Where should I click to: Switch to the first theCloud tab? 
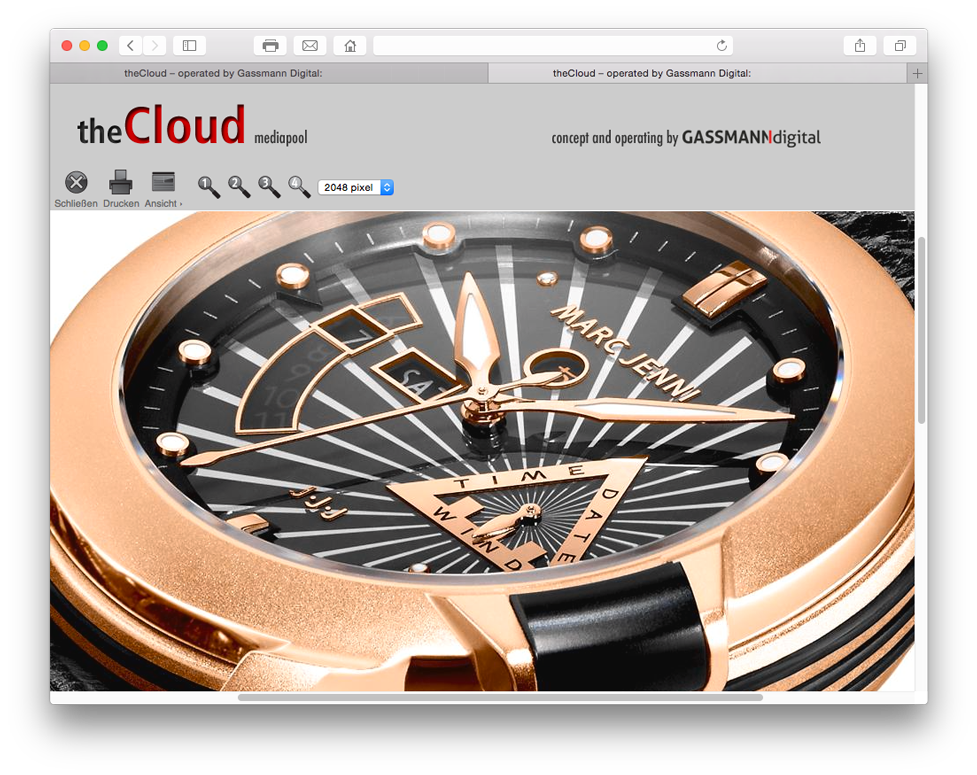pos(269,74)
